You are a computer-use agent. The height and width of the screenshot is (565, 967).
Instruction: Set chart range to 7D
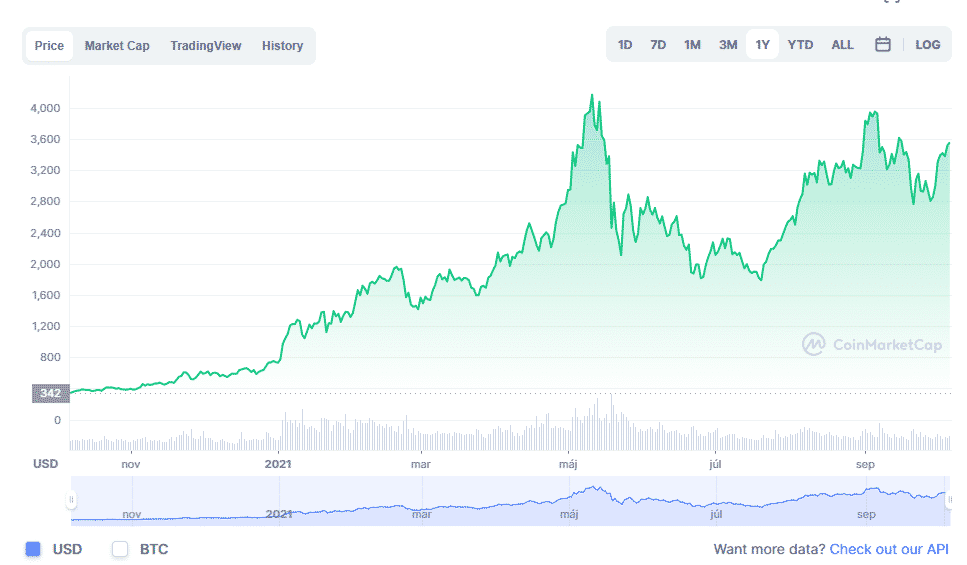[x=658, y=45]
